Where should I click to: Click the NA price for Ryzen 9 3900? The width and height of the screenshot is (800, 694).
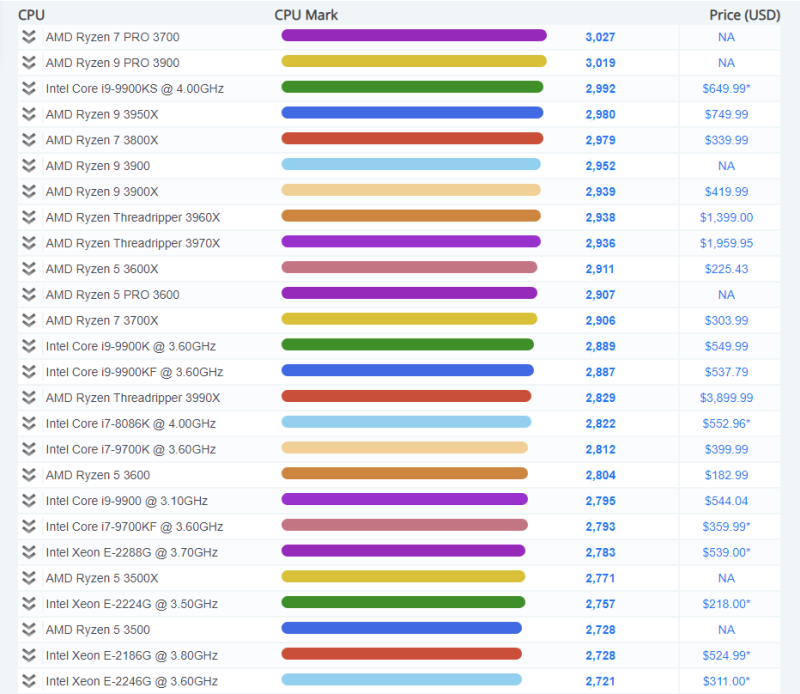coord(727,166)
